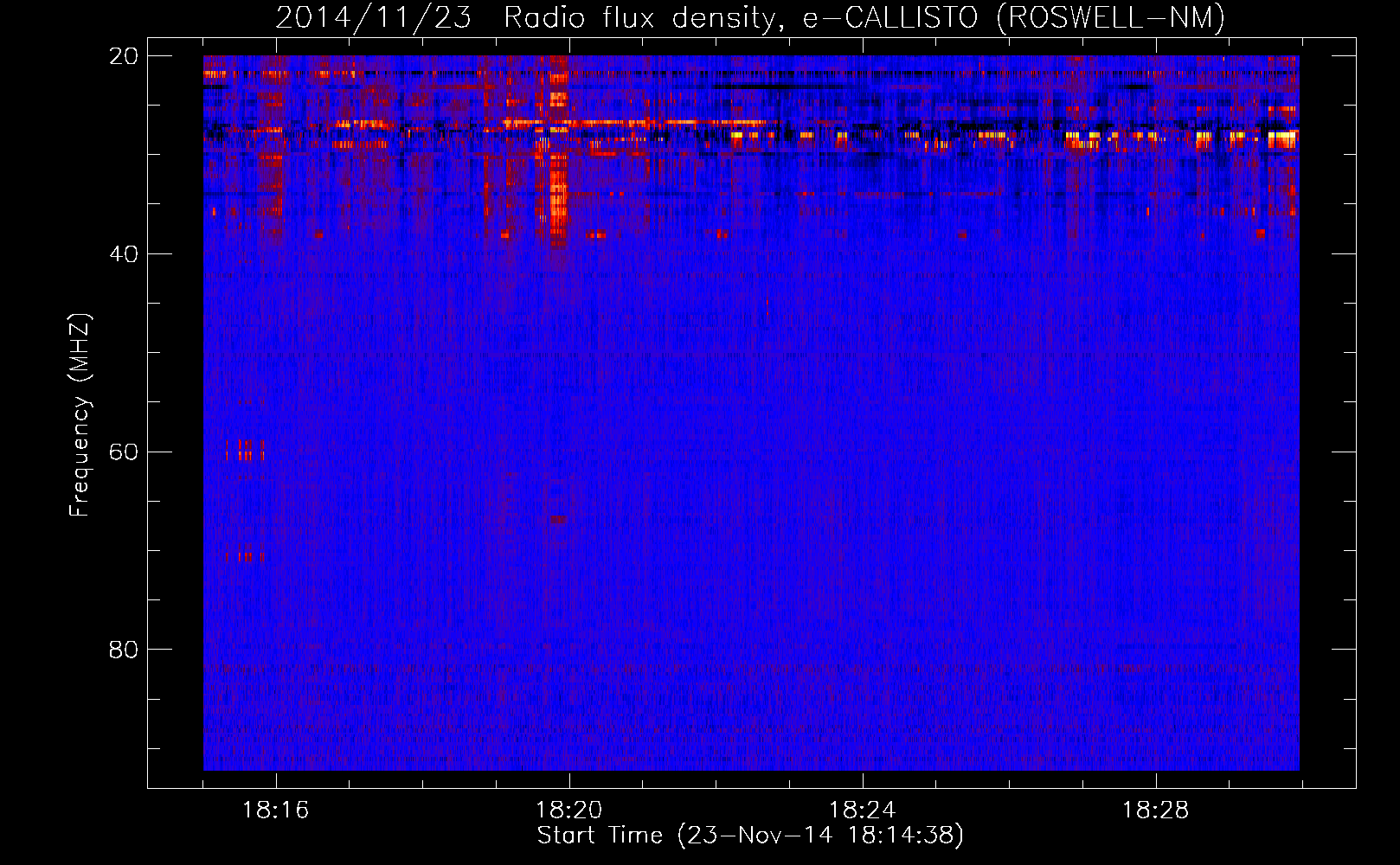1400x865 pixels.
Task: Click the '40' frequency tick label
Action: click(x=124, y=254)
